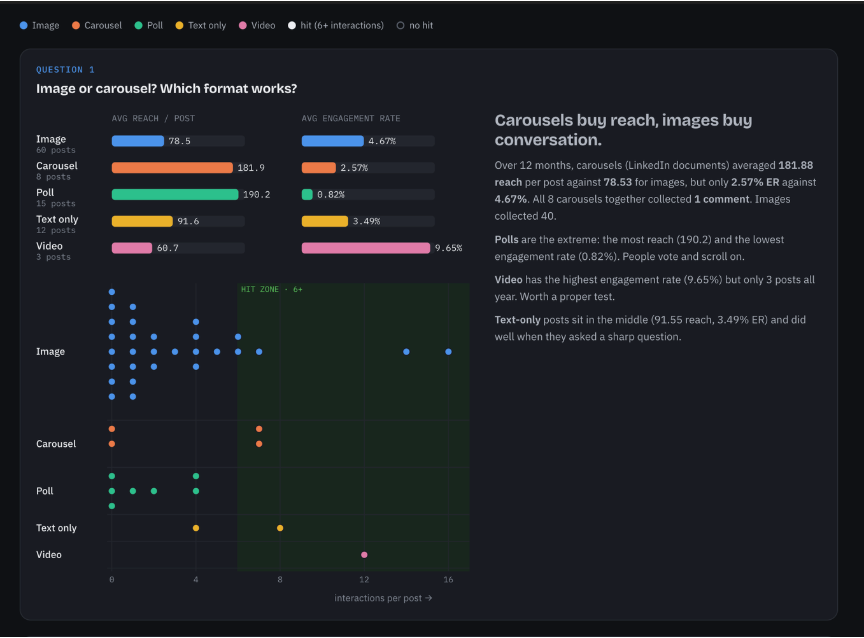Click the blue Image dot at 7 interactions
The image size is (864, 638).
[259, 352]
